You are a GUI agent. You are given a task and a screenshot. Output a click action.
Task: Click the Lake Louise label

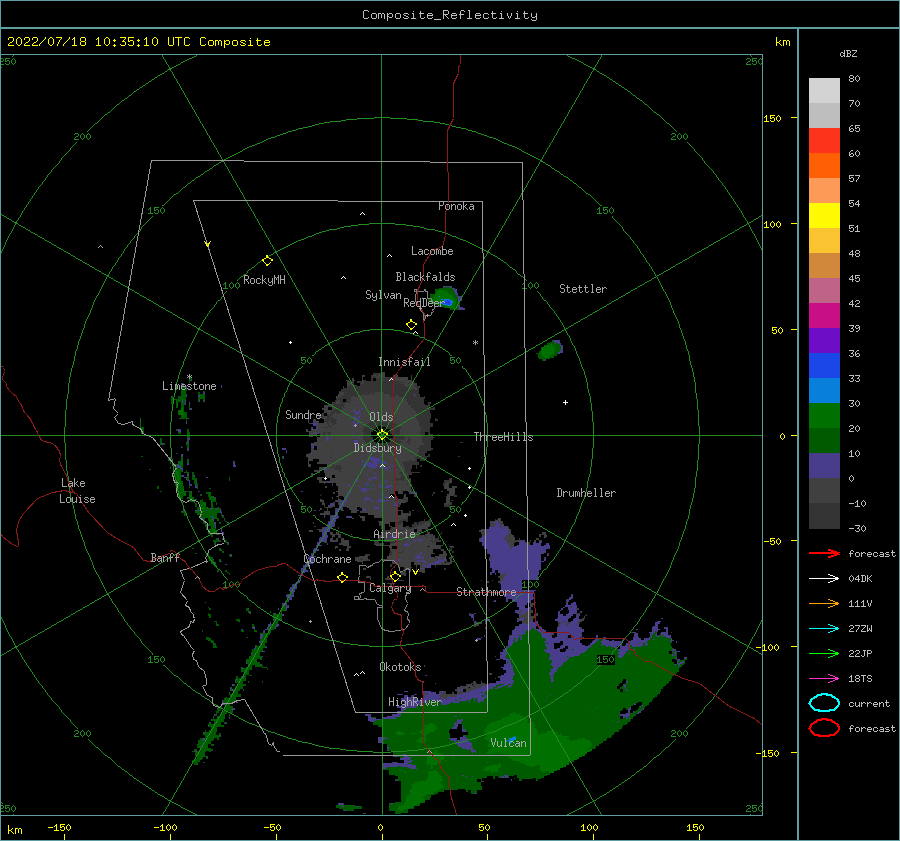pos(77,491)
